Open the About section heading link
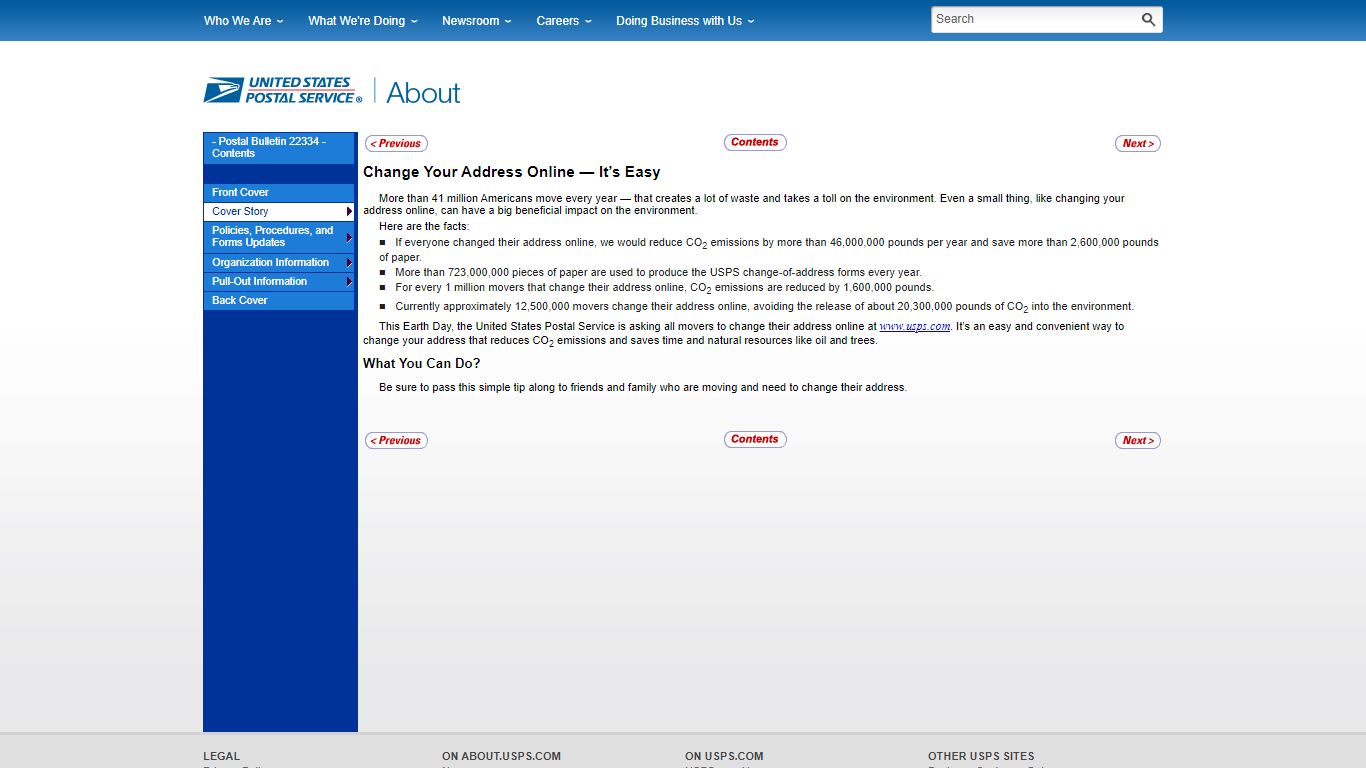Image resolution: width=1366 pixels, height=768 pixels. [423, 93]
